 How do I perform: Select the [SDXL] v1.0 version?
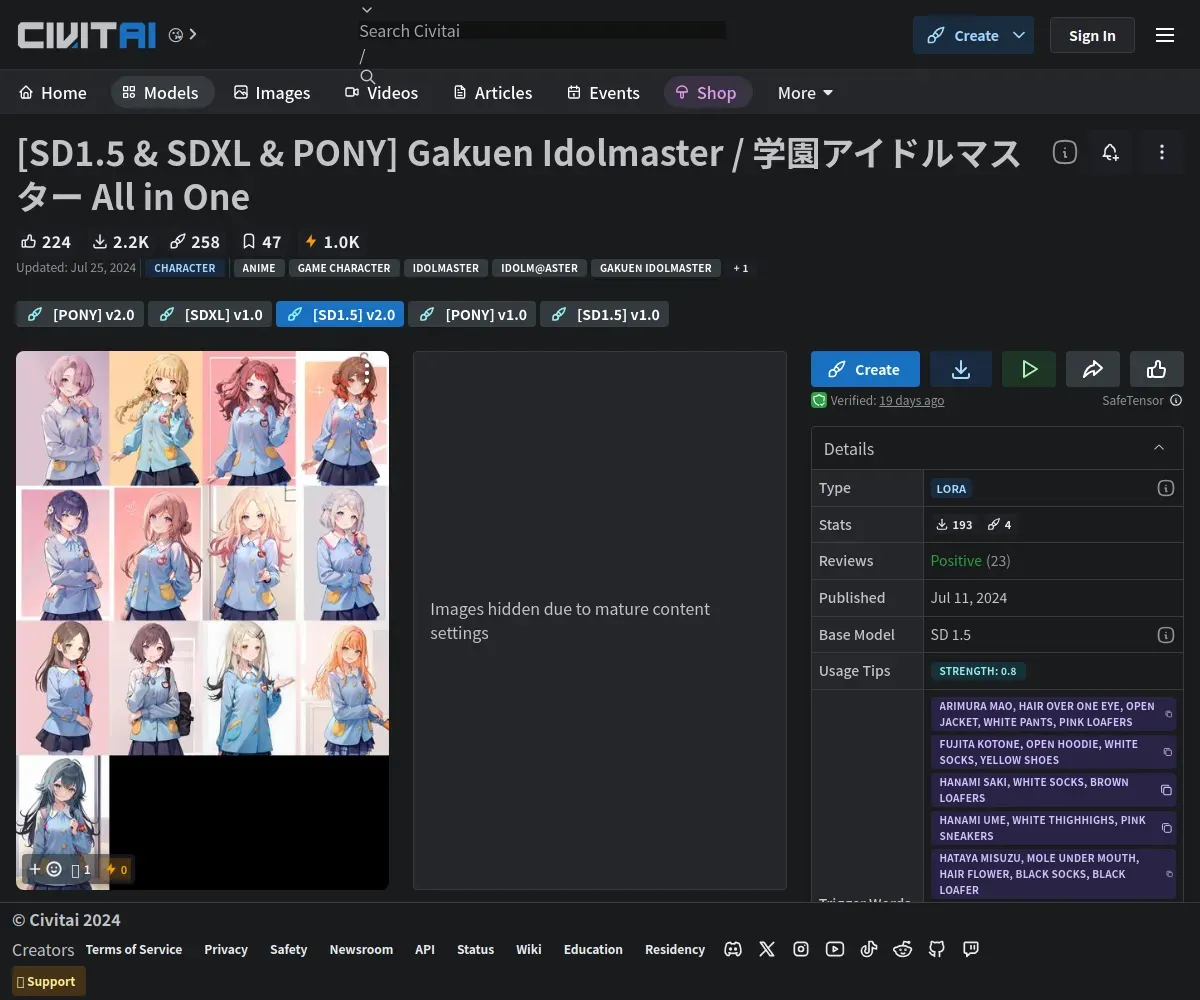(210, 314)
